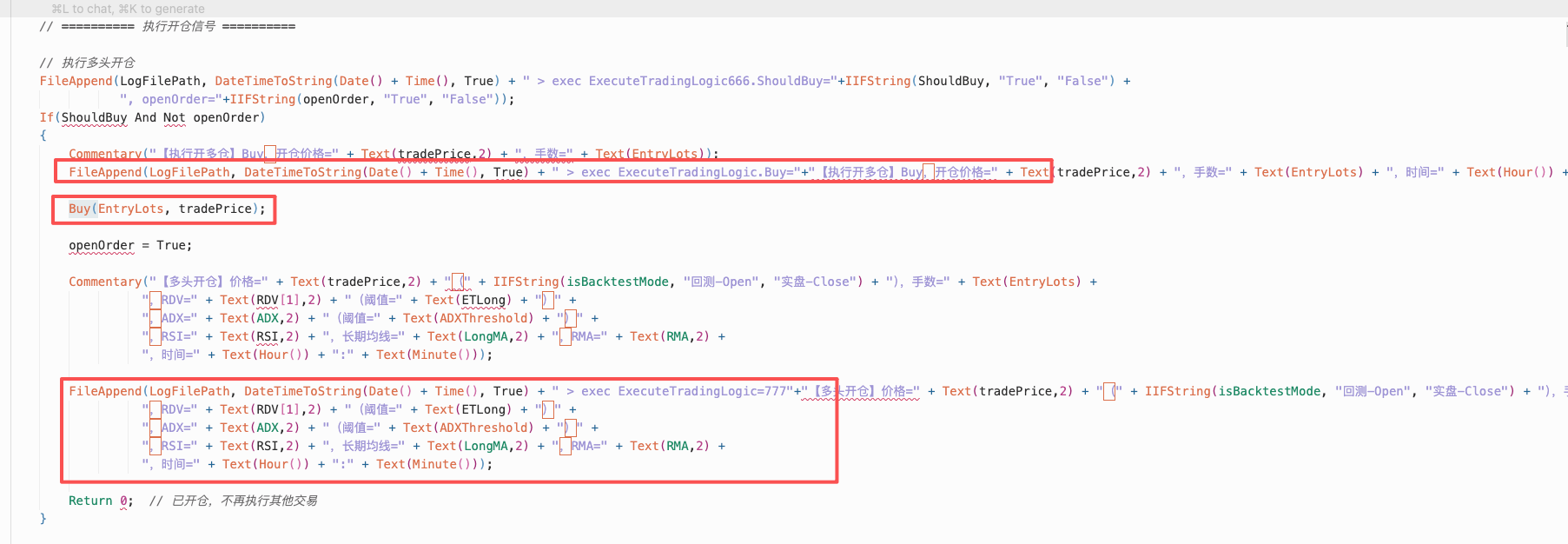
Task: Click the '⌘L to chat, ⌘K to generate' hint
Action: [x=128, y=9]
